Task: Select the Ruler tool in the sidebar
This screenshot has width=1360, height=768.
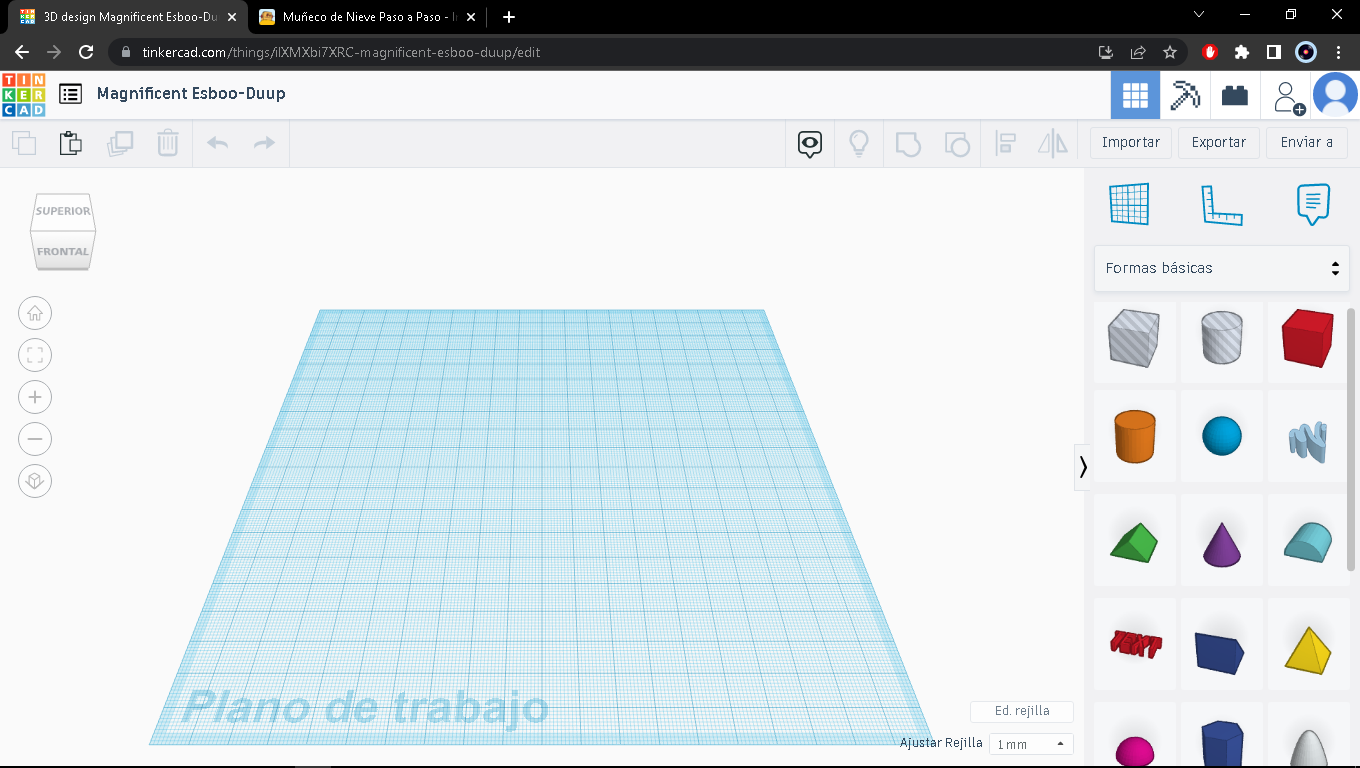Action: click(x=1221, y=204)
